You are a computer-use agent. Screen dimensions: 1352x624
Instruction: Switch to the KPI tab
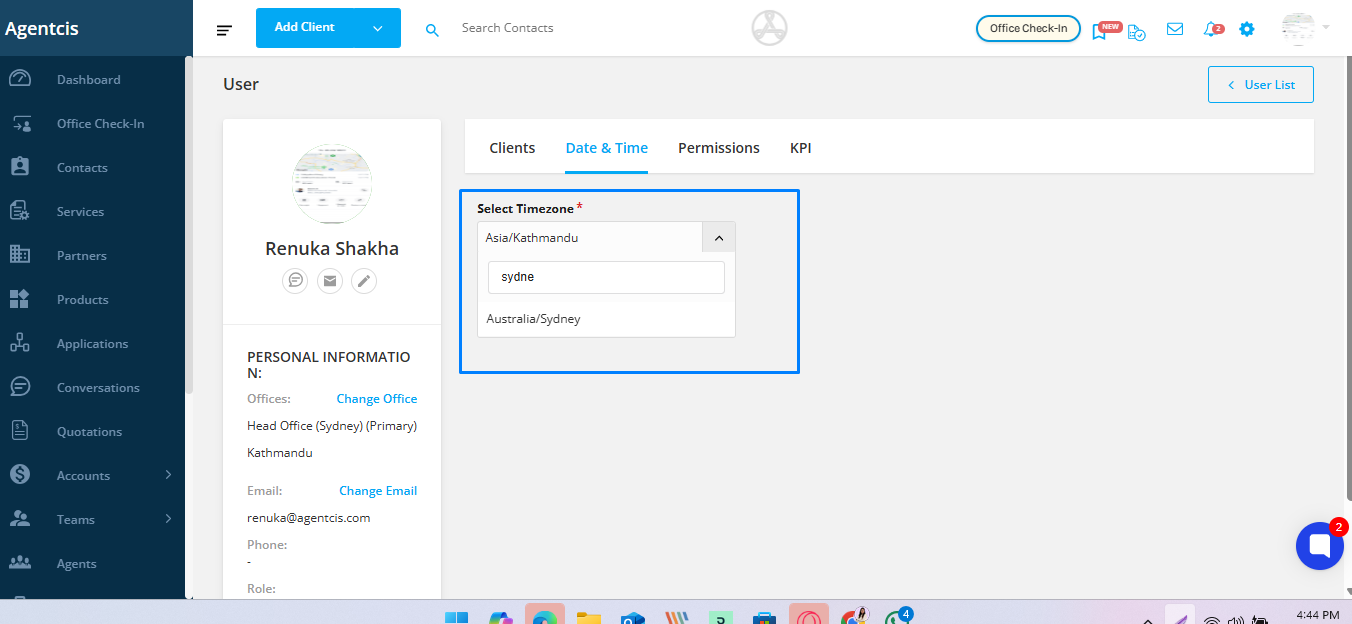[801, 148]
